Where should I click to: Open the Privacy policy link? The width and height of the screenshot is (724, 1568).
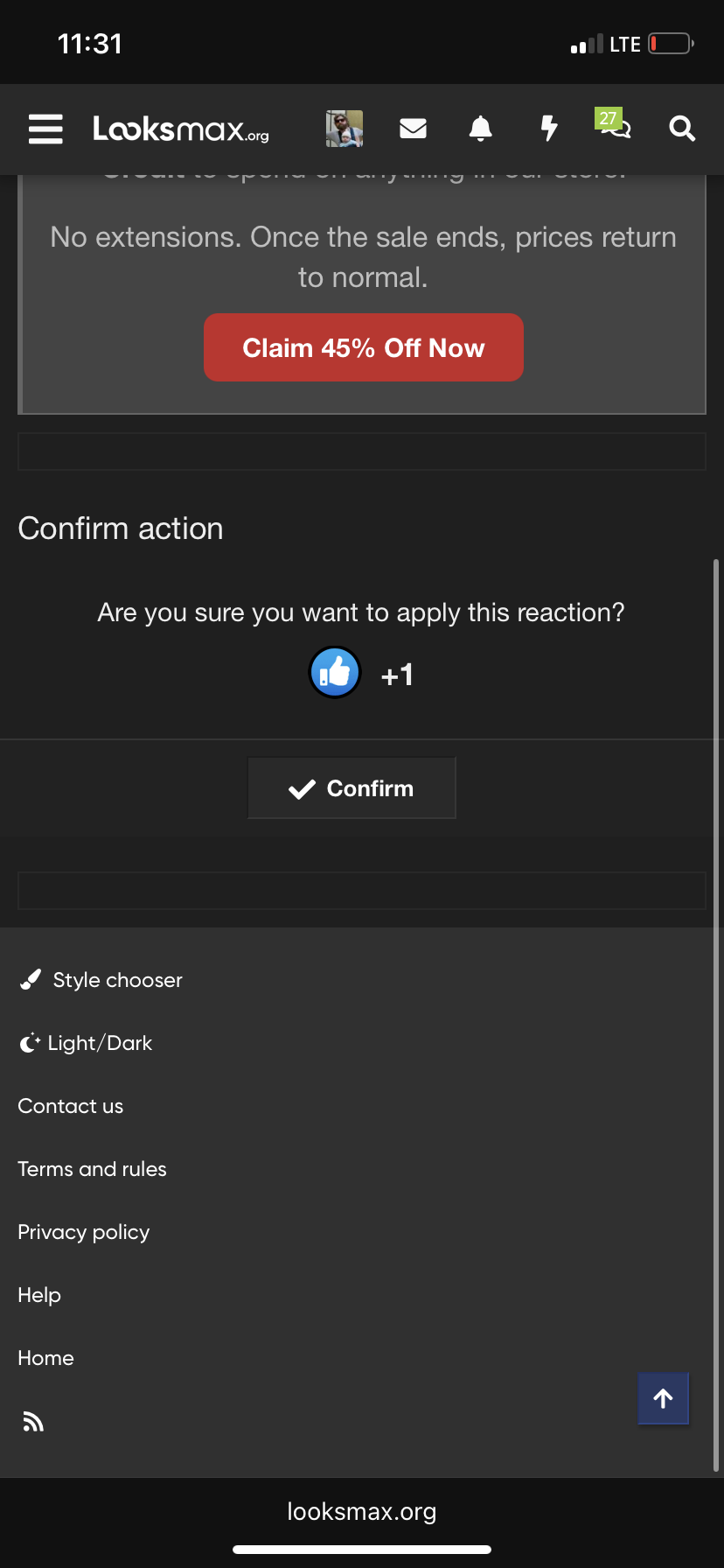tap(84, 1232)
